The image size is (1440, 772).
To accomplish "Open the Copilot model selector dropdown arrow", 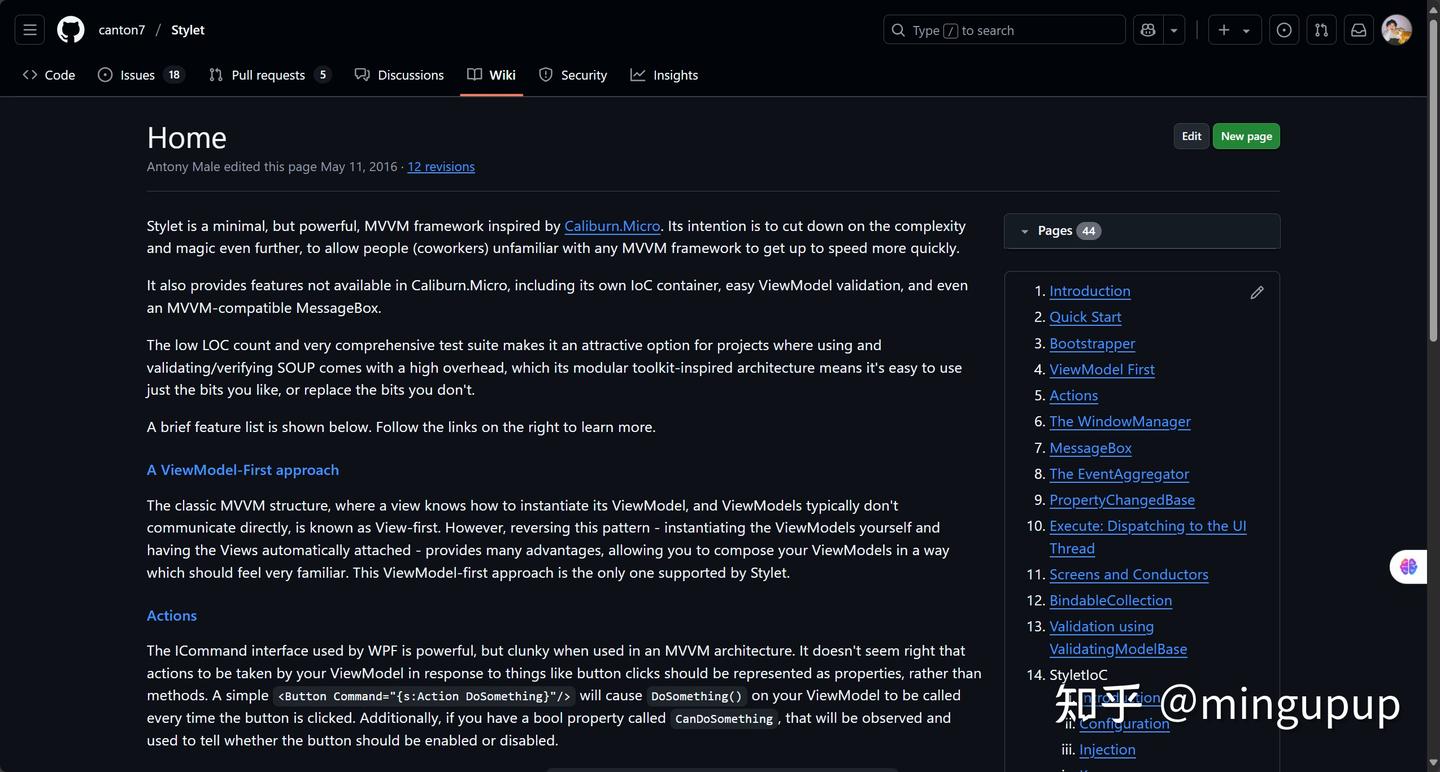I will pyautogui.click(x=1172, y=29).
